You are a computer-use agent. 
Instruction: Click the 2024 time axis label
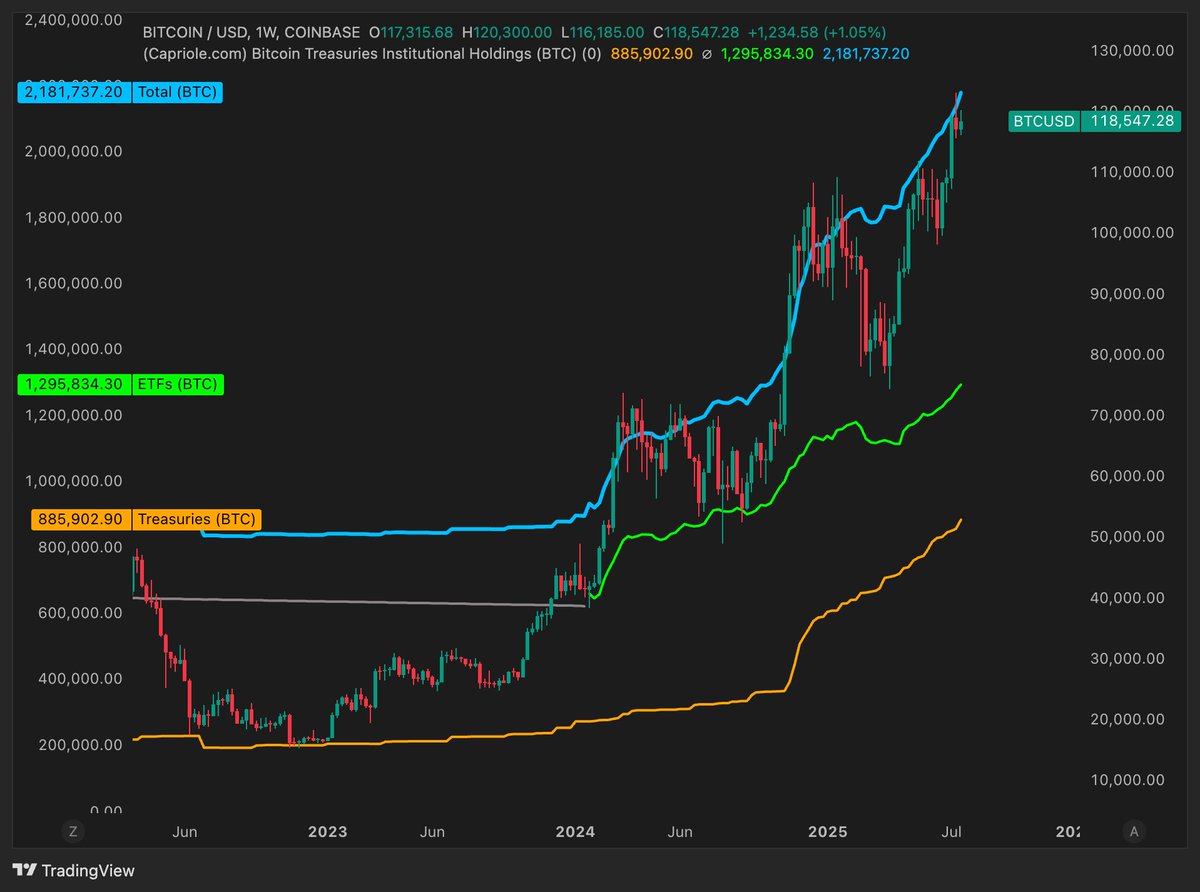click(575, 832)
